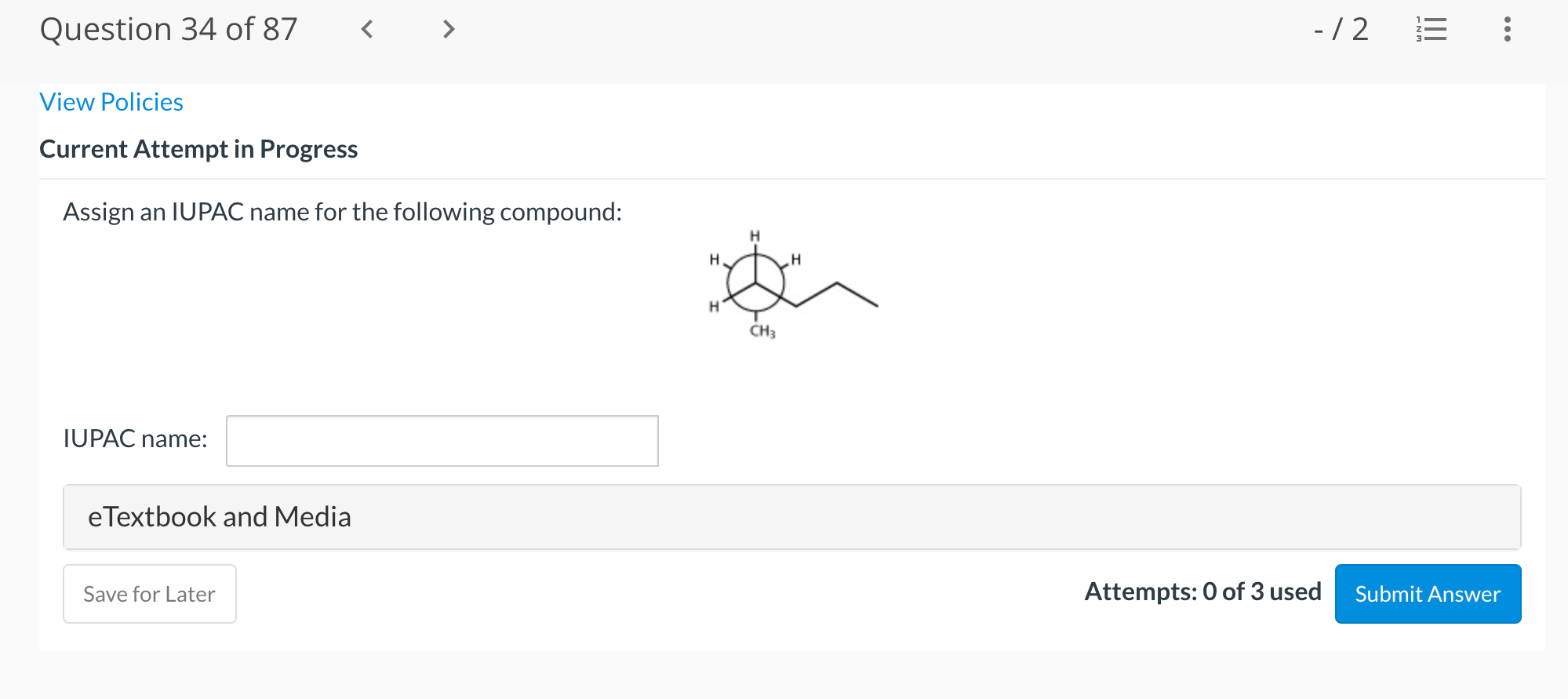Click the Newman projection compound image

tap(792, 284)
